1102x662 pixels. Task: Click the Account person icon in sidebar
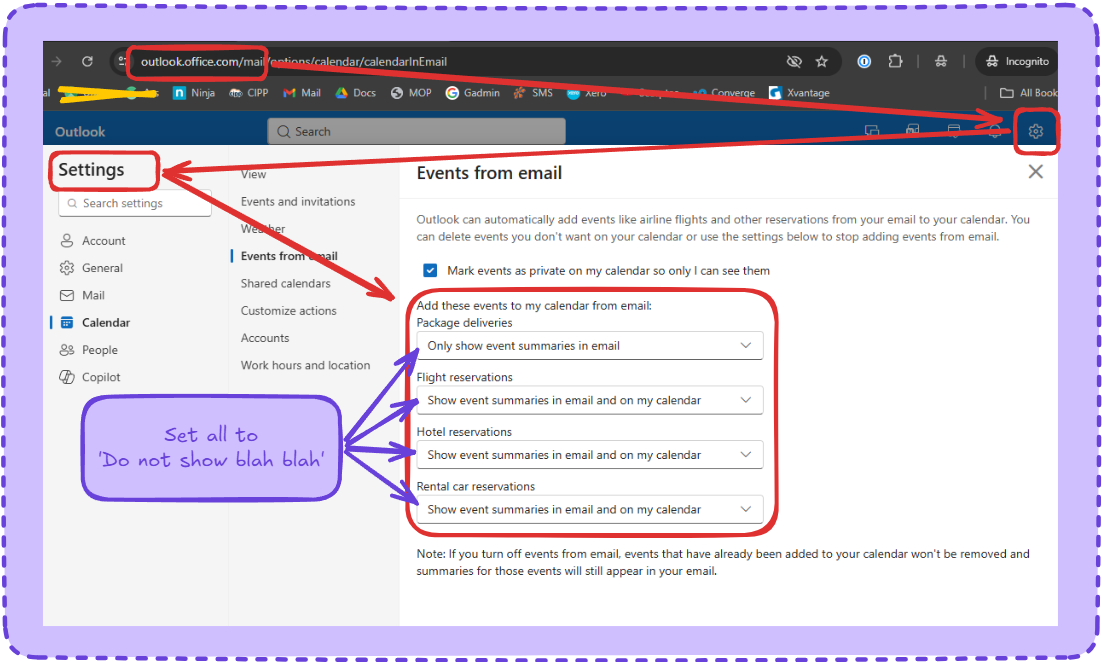pyautogui.click(x=67, y=241)
